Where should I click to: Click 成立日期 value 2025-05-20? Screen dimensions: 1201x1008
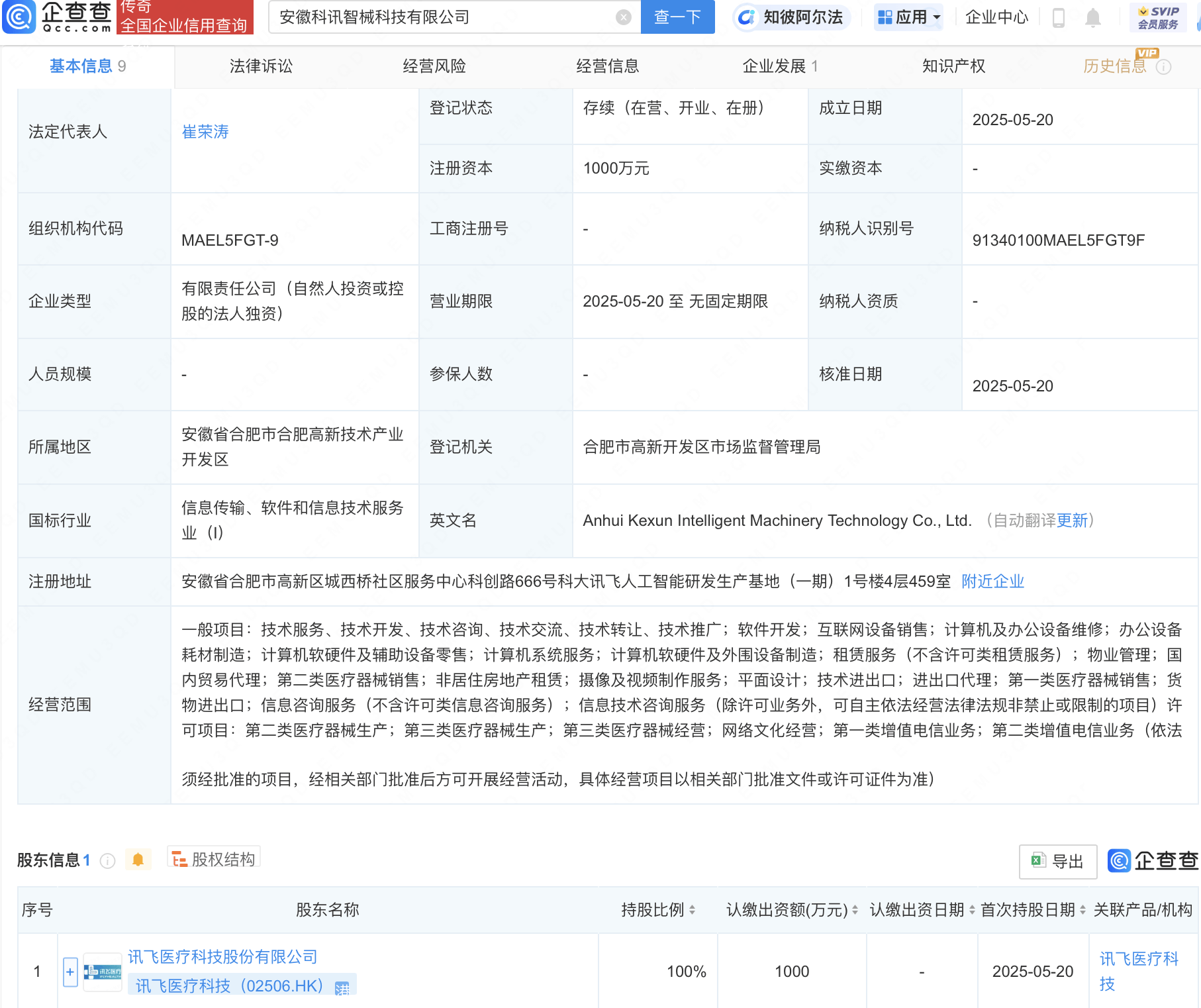click(1012, 120)
